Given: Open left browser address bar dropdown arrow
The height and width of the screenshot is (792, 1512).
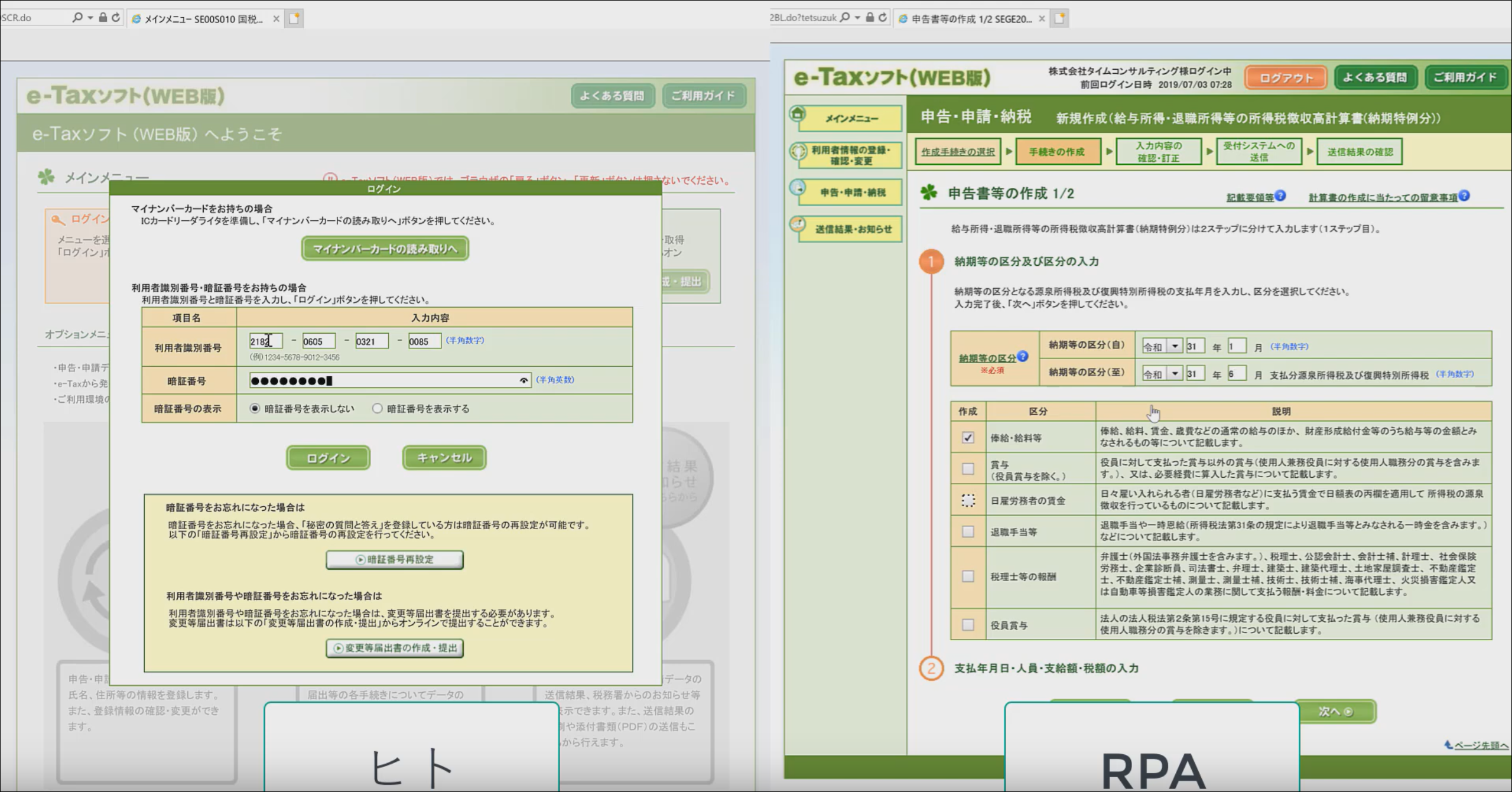Looking at the screenshot, I should tap(90, 18).
